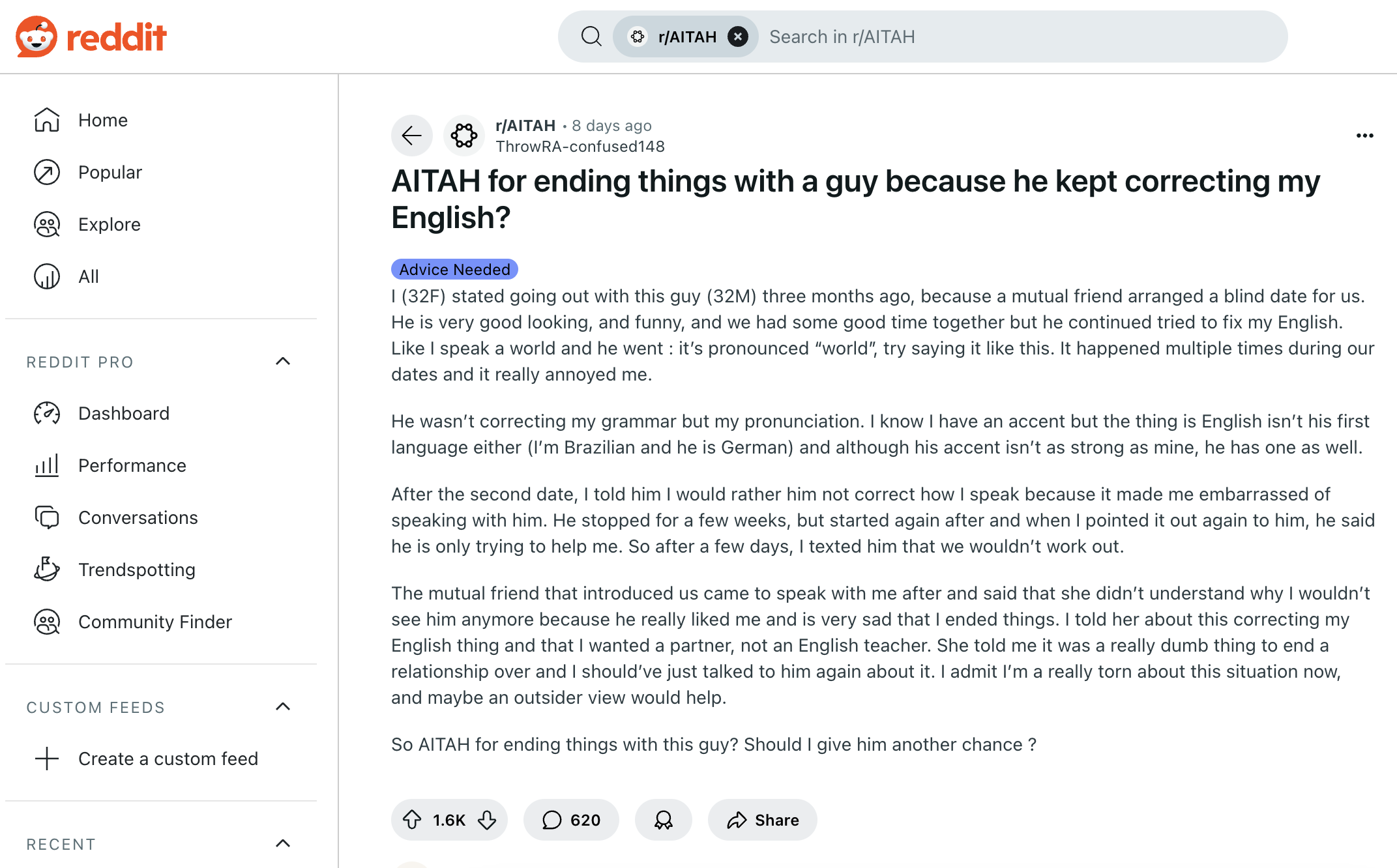Image resolution: width=1397 pixels, height=868 pixels.
Task: Downvote the AITAH post
Action: click(x=487, y=819)
